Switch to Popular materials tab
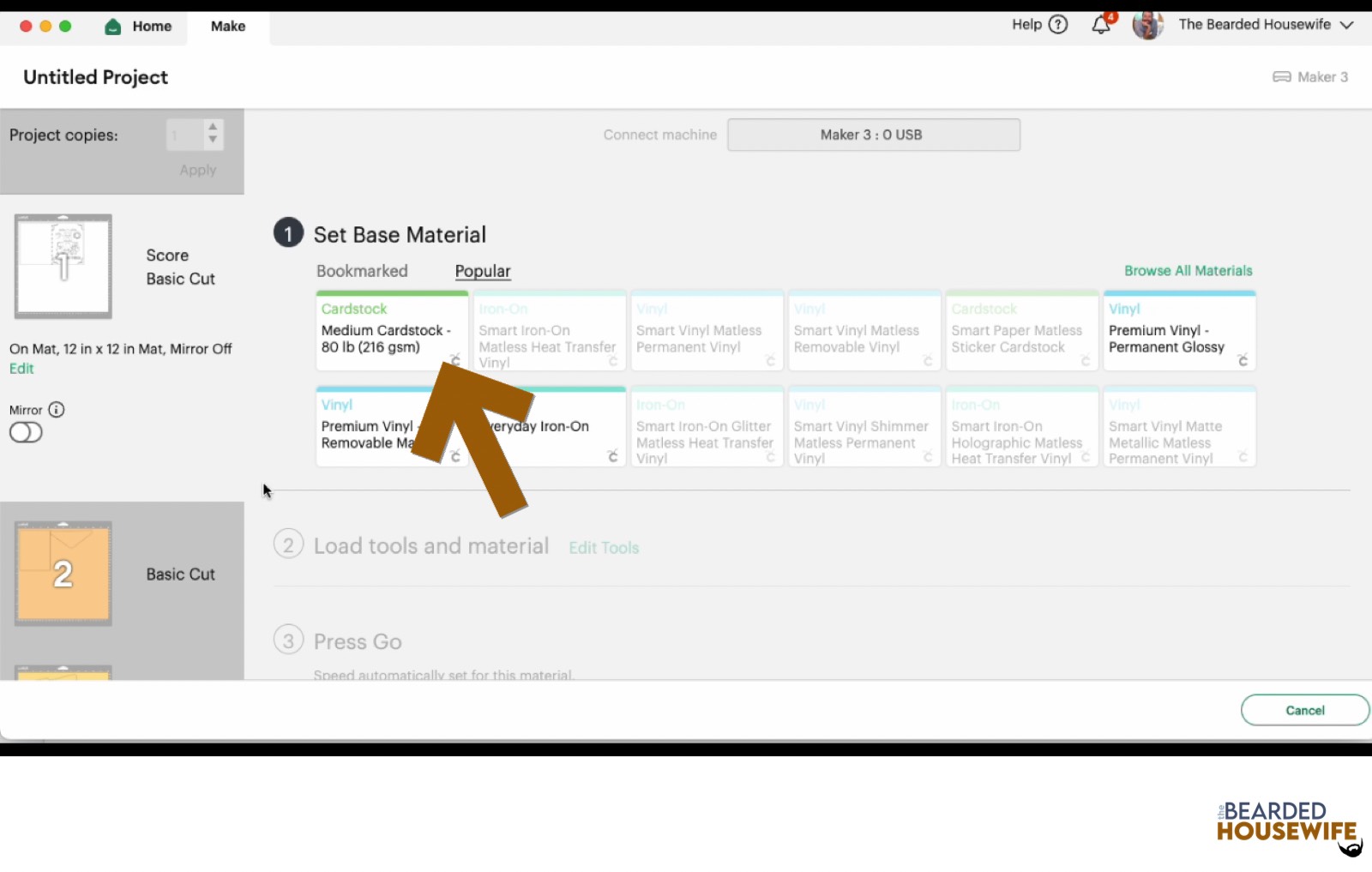 pos(483,271)
